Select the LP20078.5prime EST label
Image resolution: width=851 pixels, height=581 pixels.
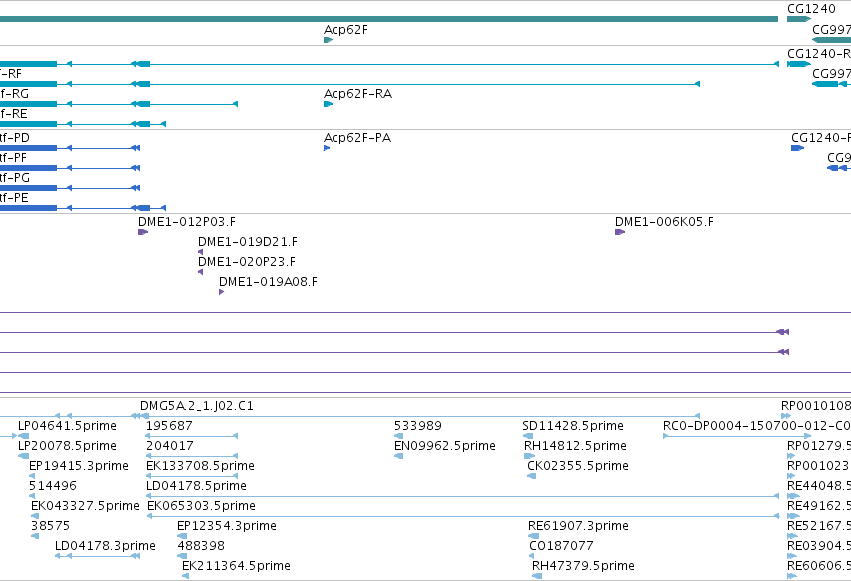pos(67,446)
